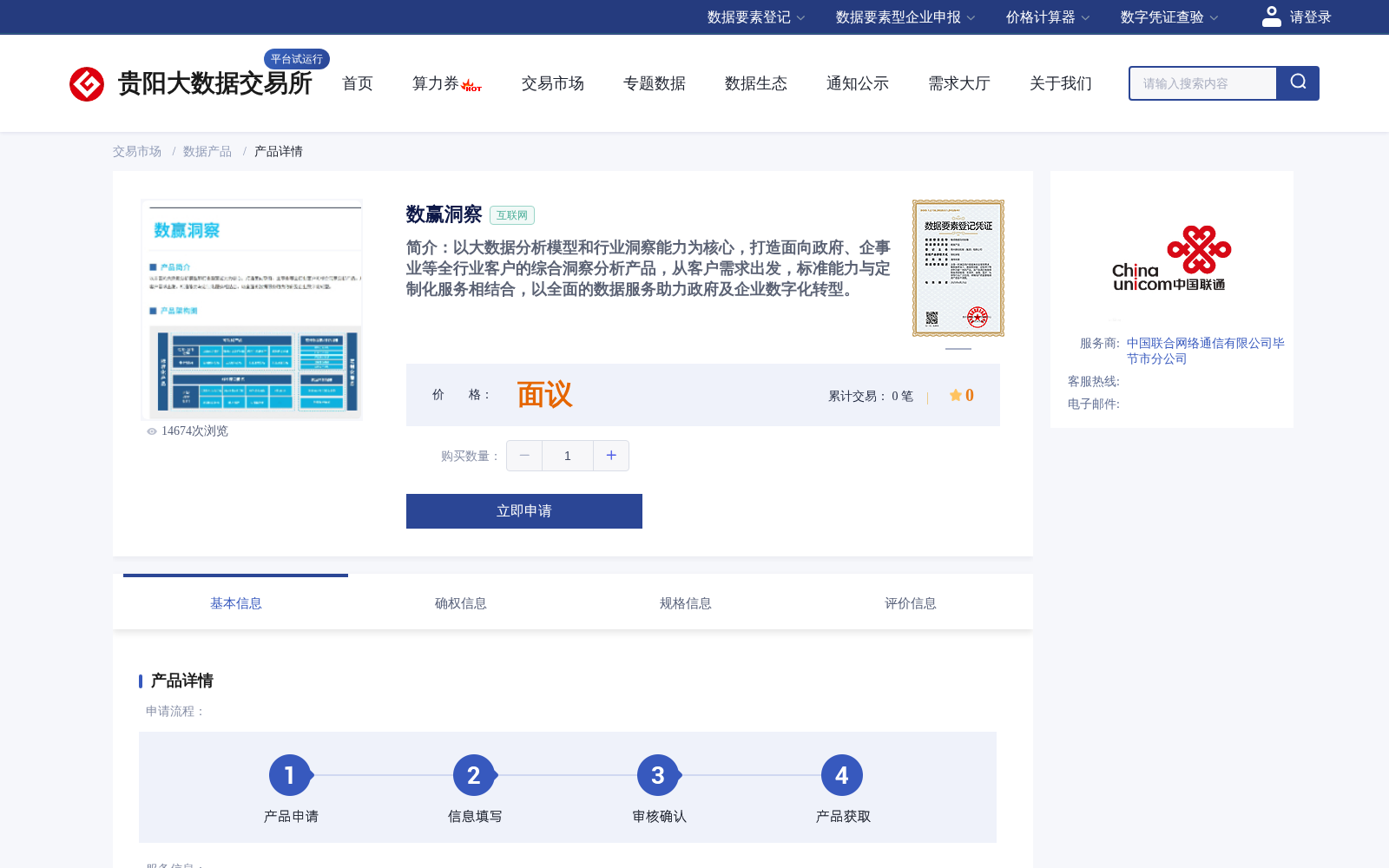The image size is (1389, 868).
Task: Open the 数据要素登记凭证 certificate thumbnail
Action: click(958, 268)
